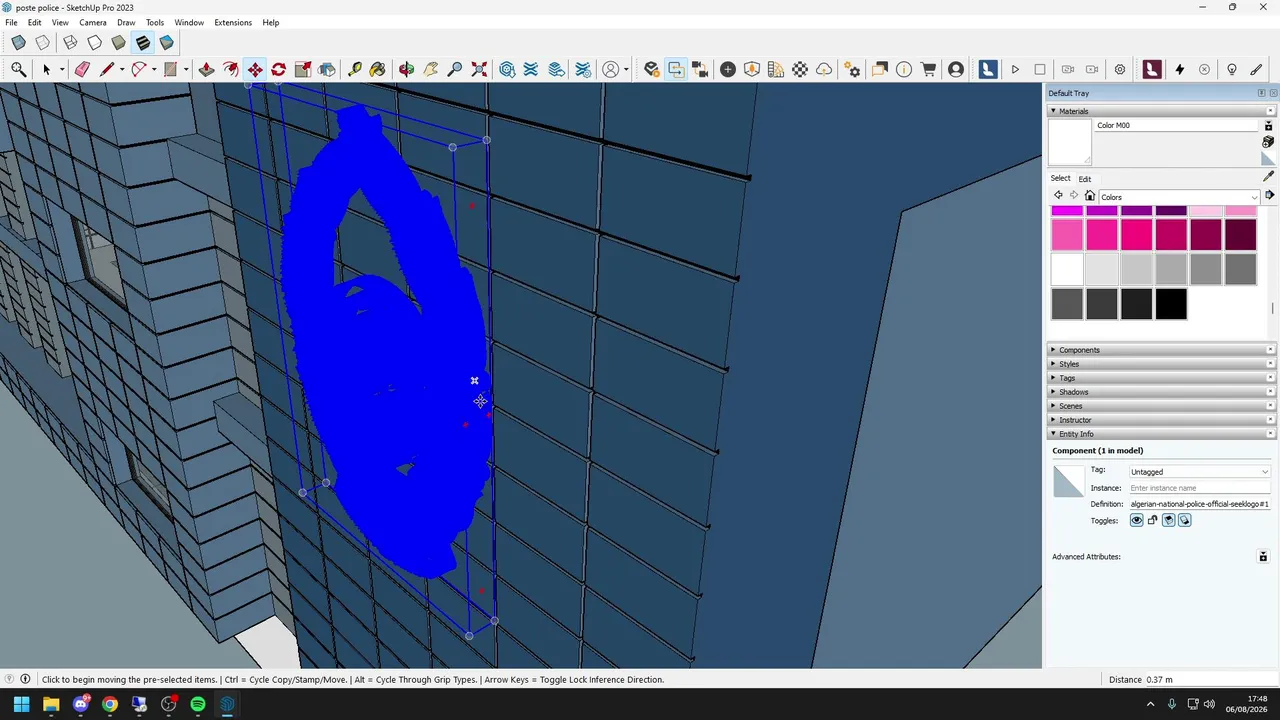This screenshot has width=1280, height=720.
Task: Toggle the entity lock icon
Action: [1152, 520]
